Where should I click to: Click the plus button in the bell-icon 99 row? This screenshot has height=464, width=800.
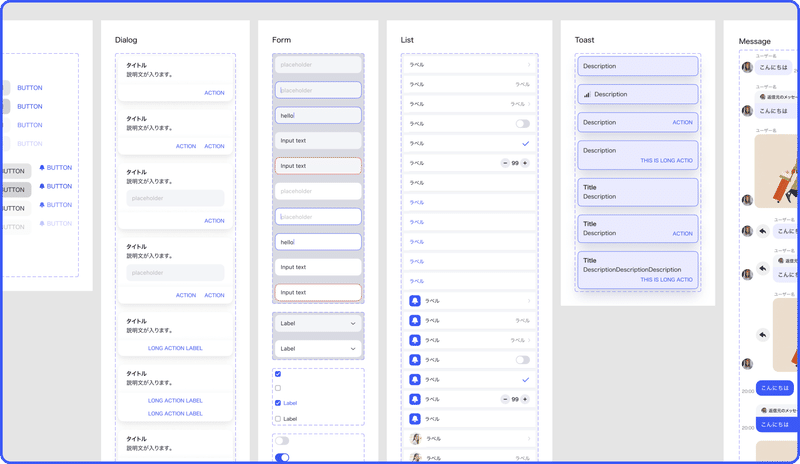pos(524,399)
